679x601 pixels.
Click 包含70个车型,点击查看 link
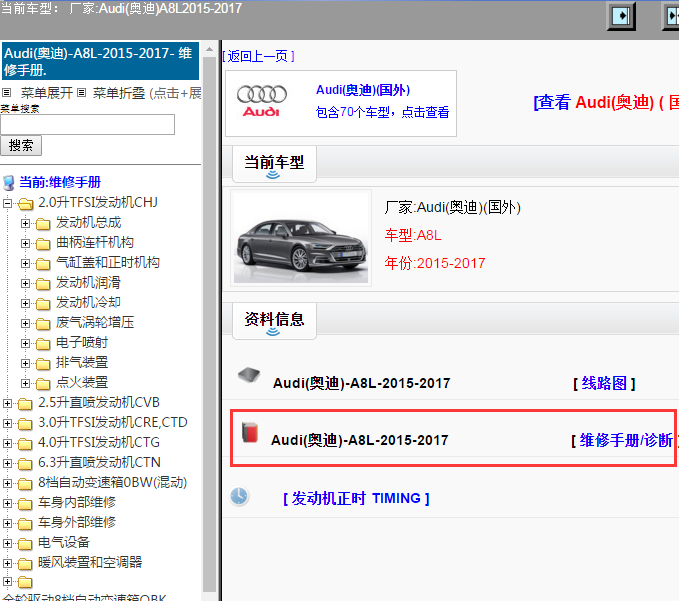point(382,112)
